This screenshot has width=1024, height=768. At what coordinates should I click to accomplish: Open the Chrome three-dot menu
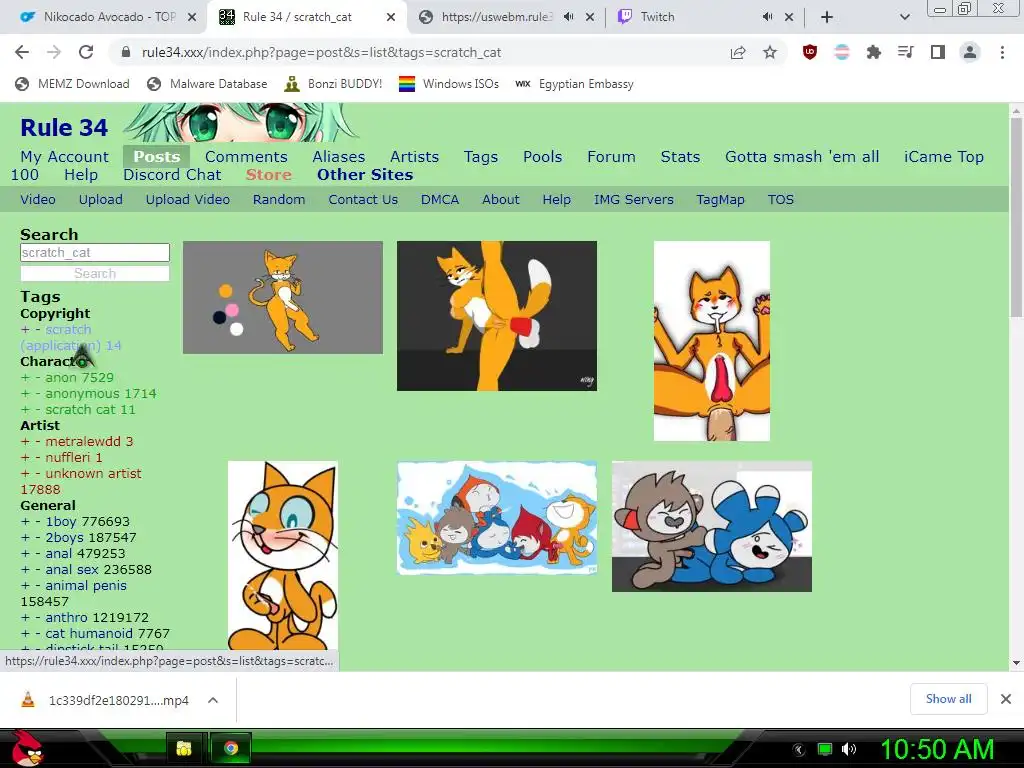(1002, 52)
